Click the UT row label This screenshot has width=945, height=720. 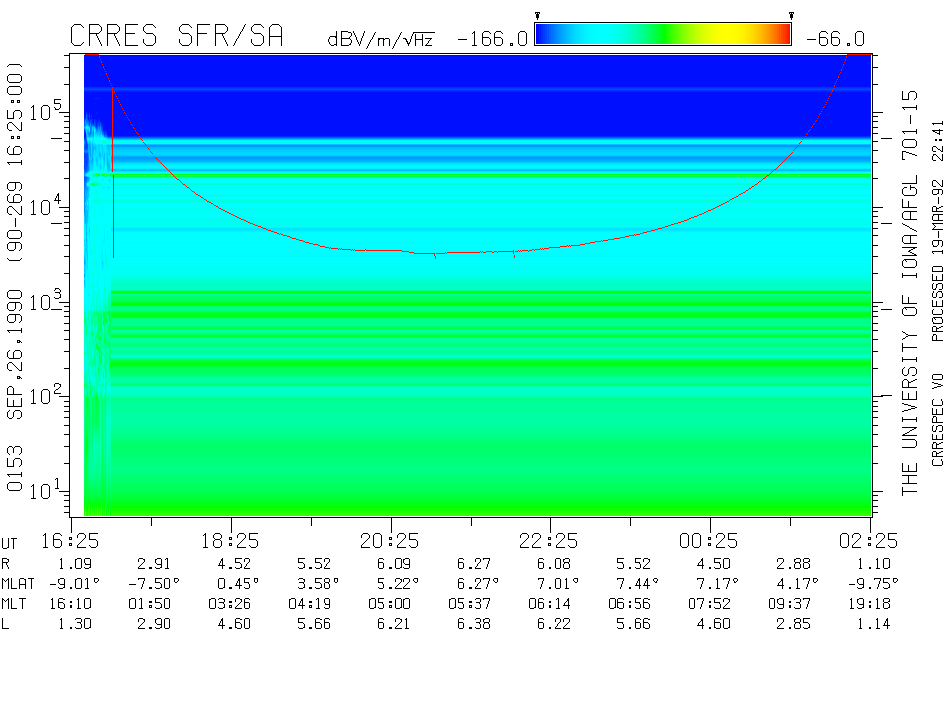point(9,544)
